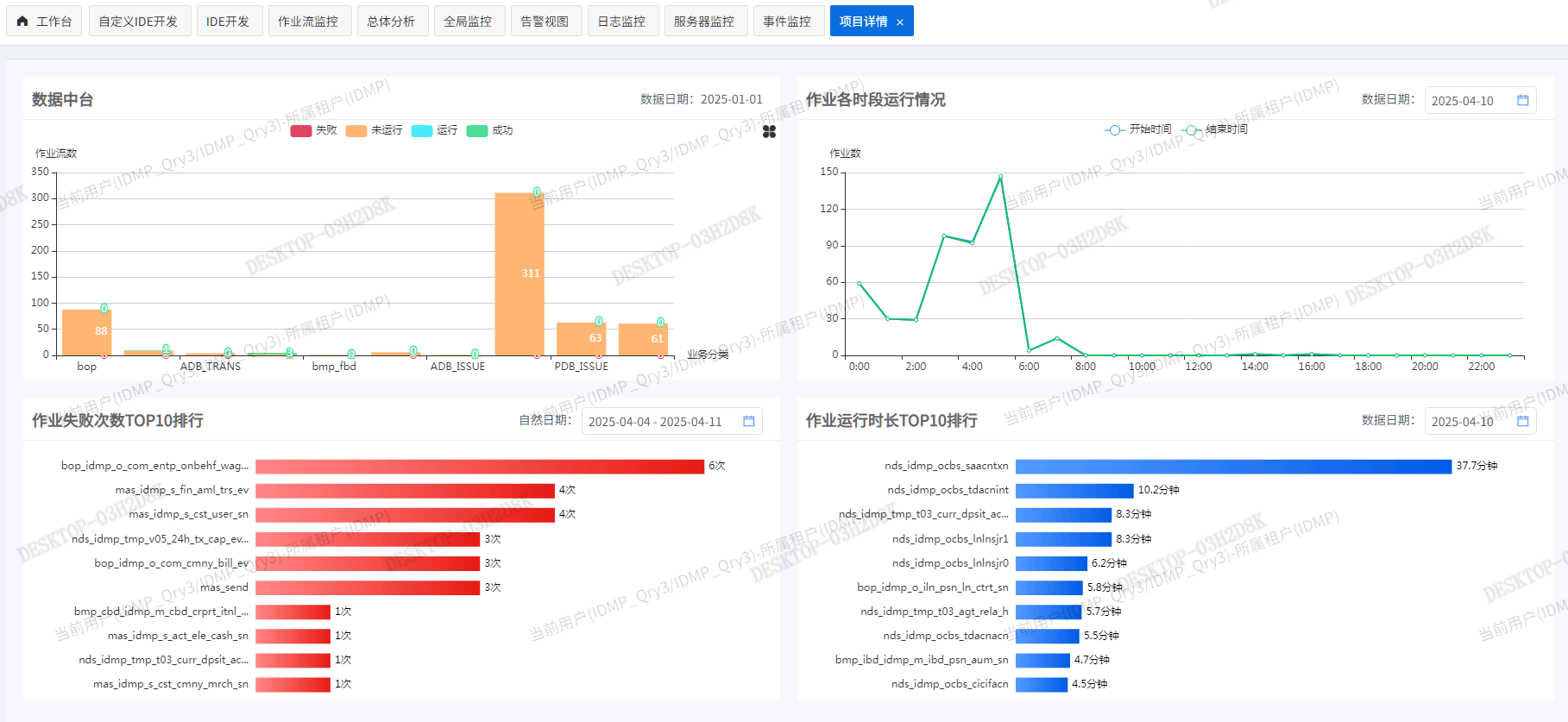Screen dimensions: 1568x722
Task: Open the 自定义IDE开发 tab
Action: 138,21
